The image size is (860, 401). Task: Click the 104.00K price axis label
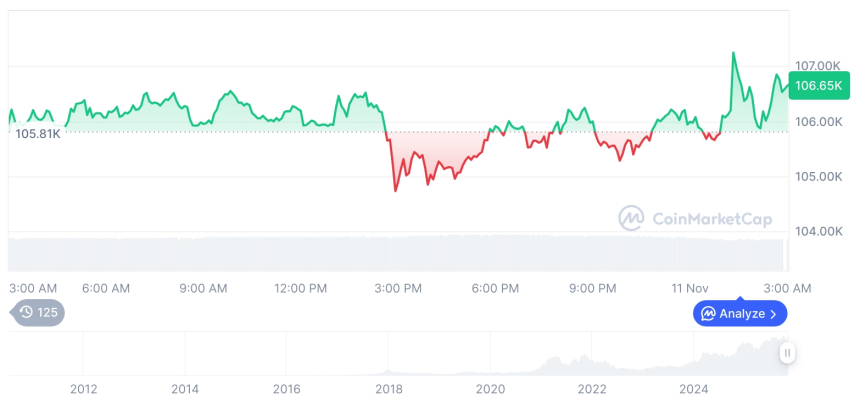[x=816, y=231]
